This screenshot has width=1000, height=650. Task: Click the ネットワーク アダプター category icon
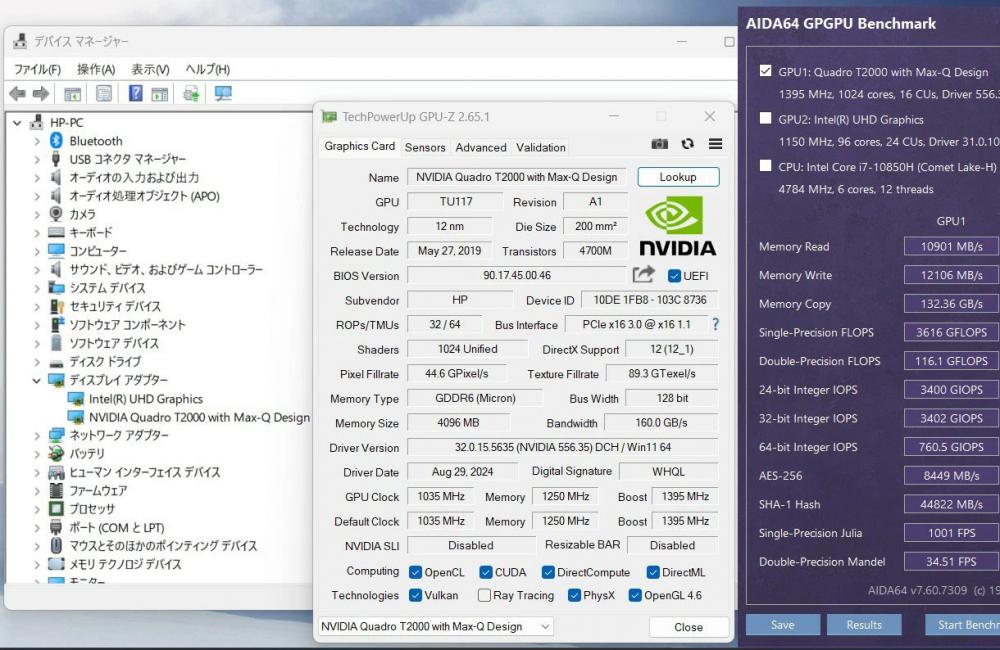click(x=56, y=435)
